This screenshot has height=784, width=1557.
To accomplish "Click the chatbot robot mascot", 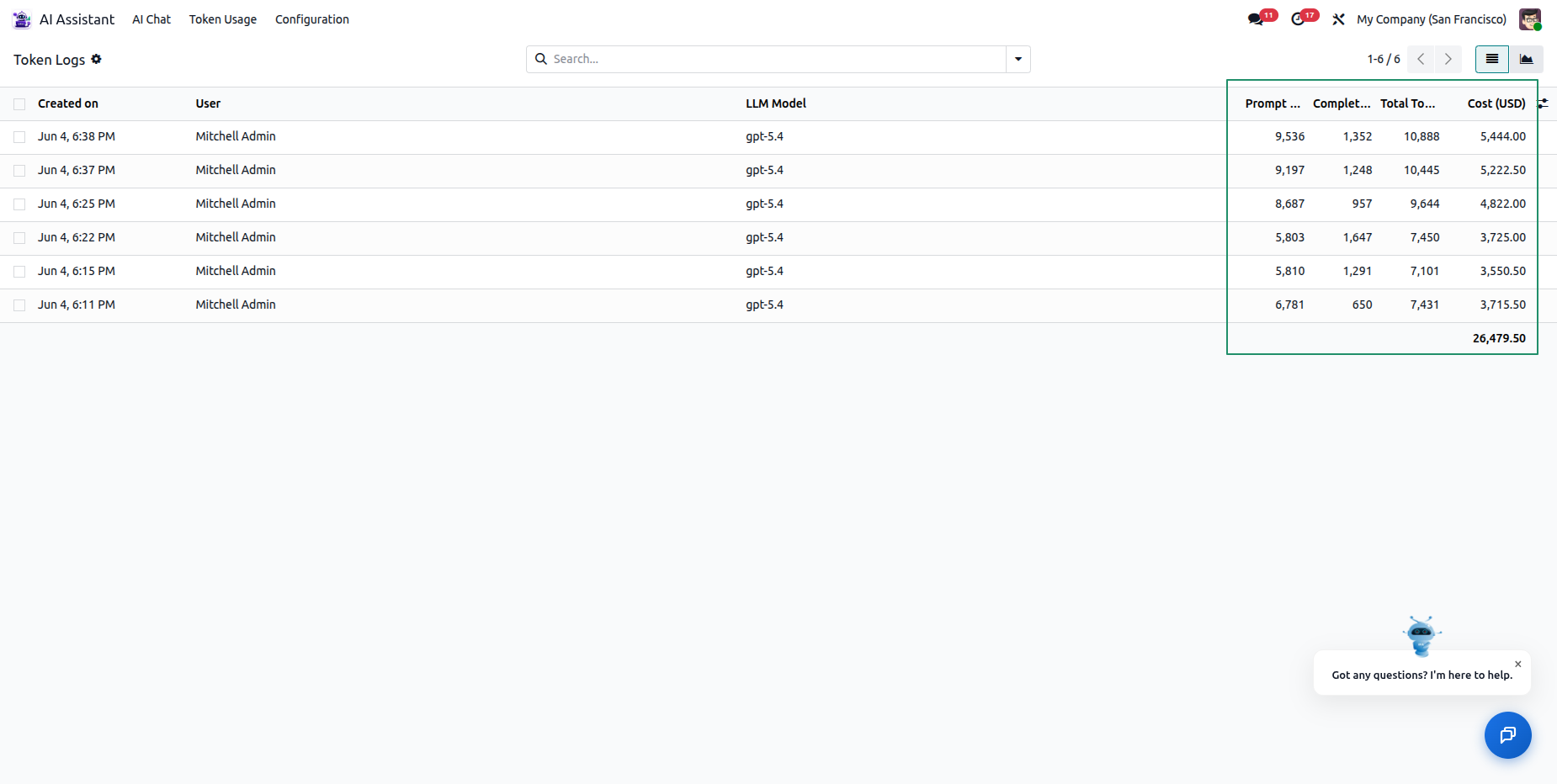I will pos(1422,636).
